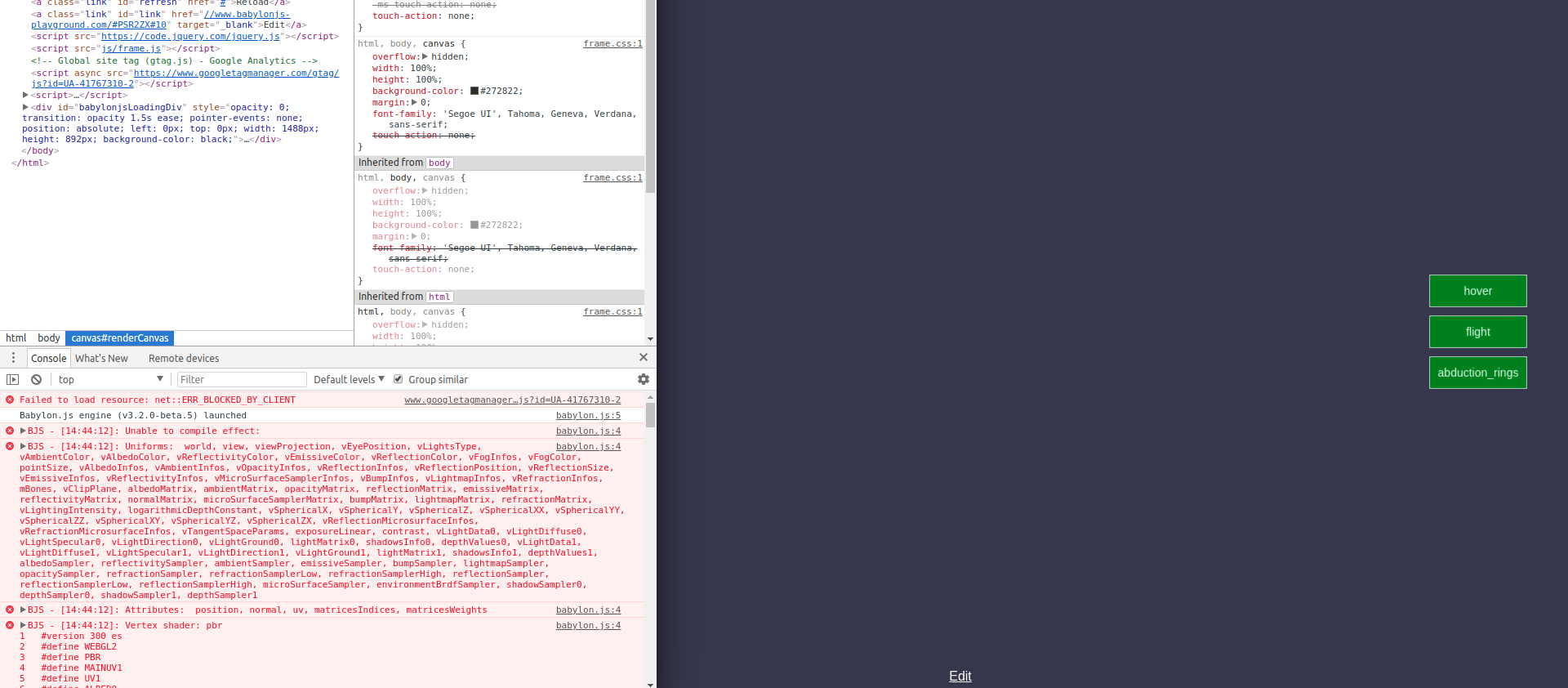Open the js/frame.js script link
Screen dimensions: 1568x688
tap(131, 48)
